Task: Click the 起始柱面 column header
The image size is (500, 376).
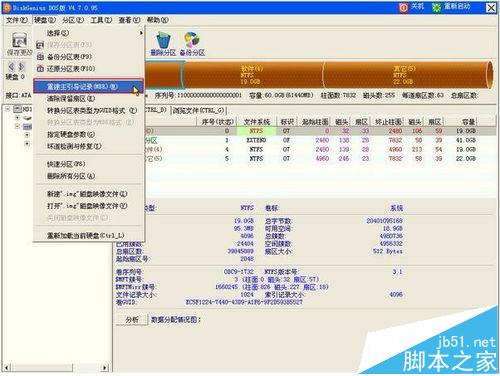Action: coord(315,122)
